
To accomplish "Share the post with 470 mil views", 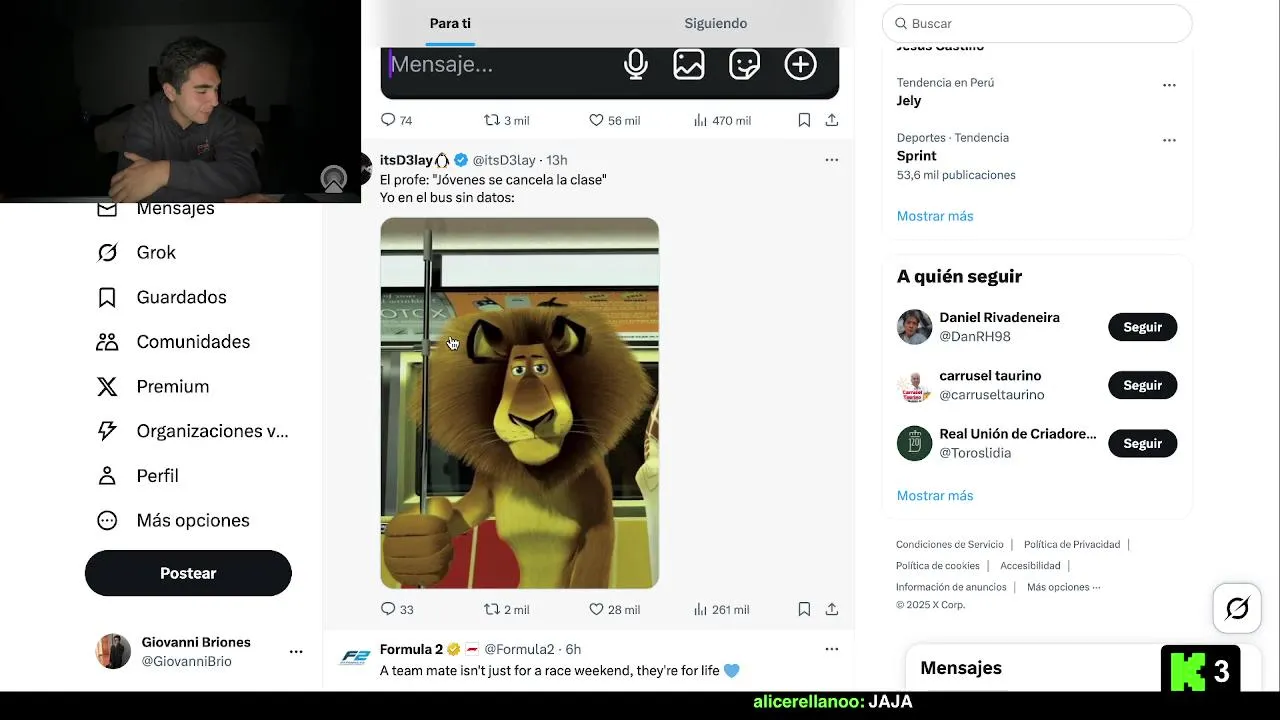I will pos(832,120).
